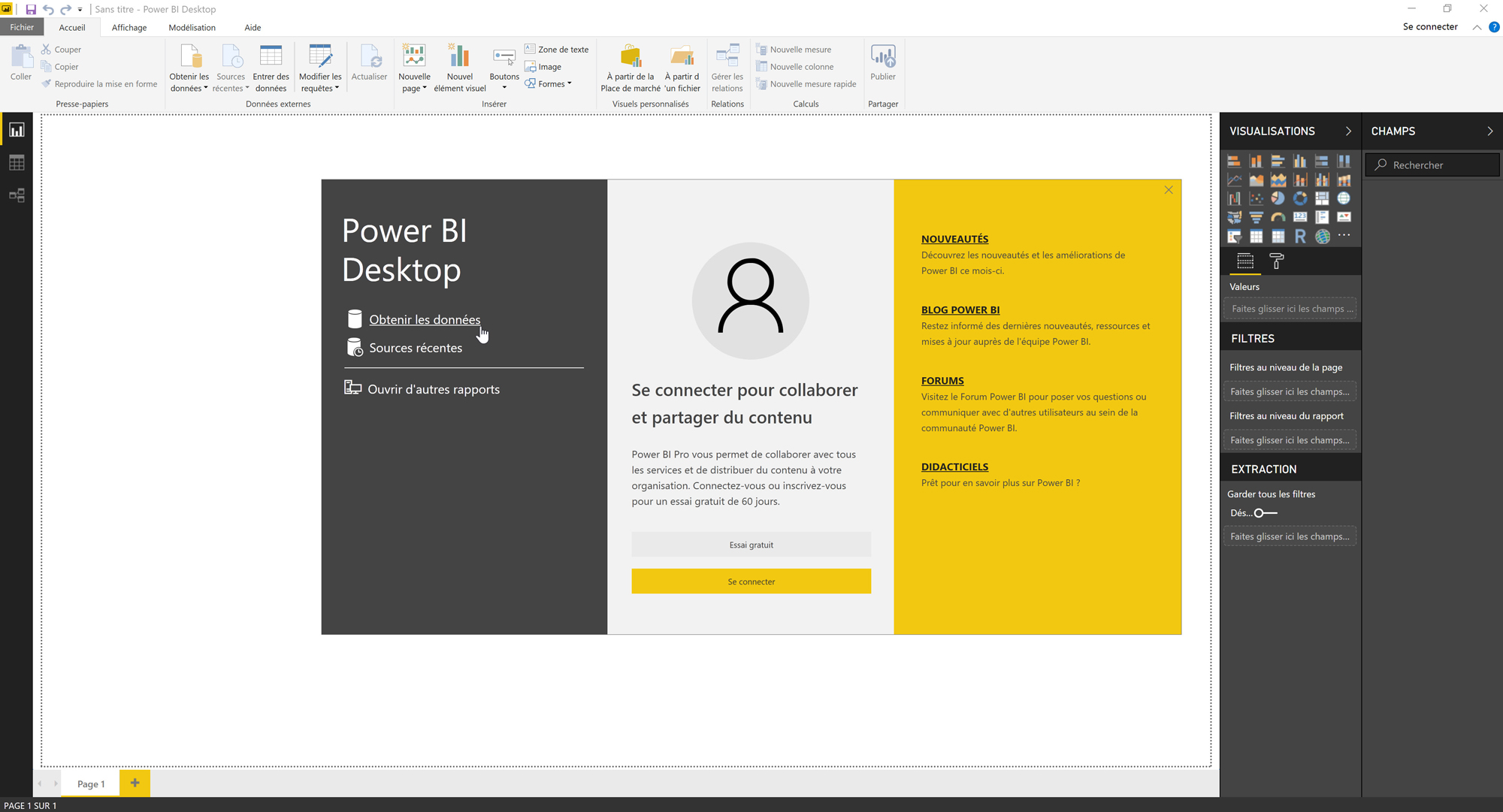Open the NOUVEAUTÉS link
This screenshot has height=812, width=1503.
pos(954,239)
